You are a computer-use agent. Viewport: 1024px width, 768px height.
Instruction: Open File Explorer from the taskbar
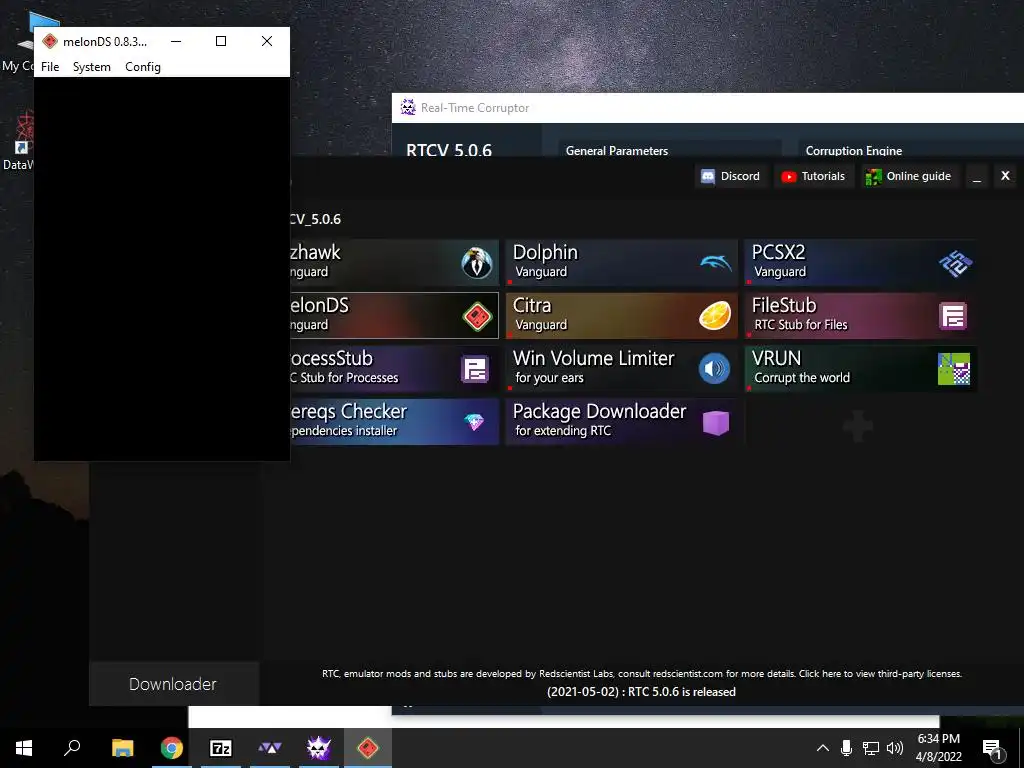click(122, 748)
